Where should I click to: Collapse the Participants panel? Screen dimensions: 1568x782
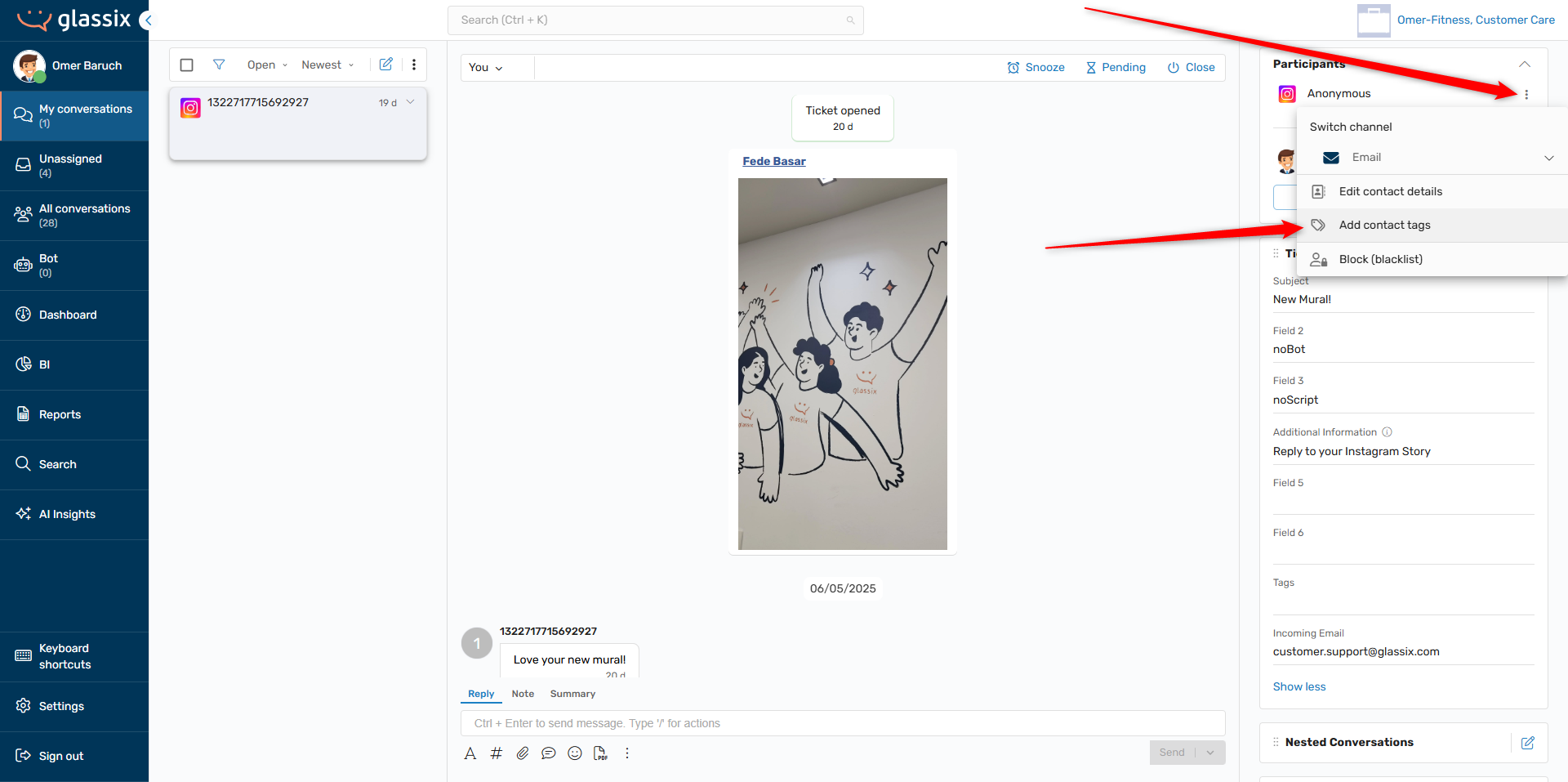click(x=1525, y=65)
